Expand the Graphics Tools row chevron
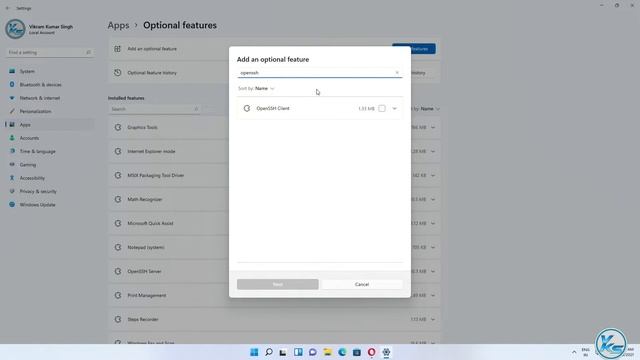The image size is (640, 360). [x=433, y=127]
